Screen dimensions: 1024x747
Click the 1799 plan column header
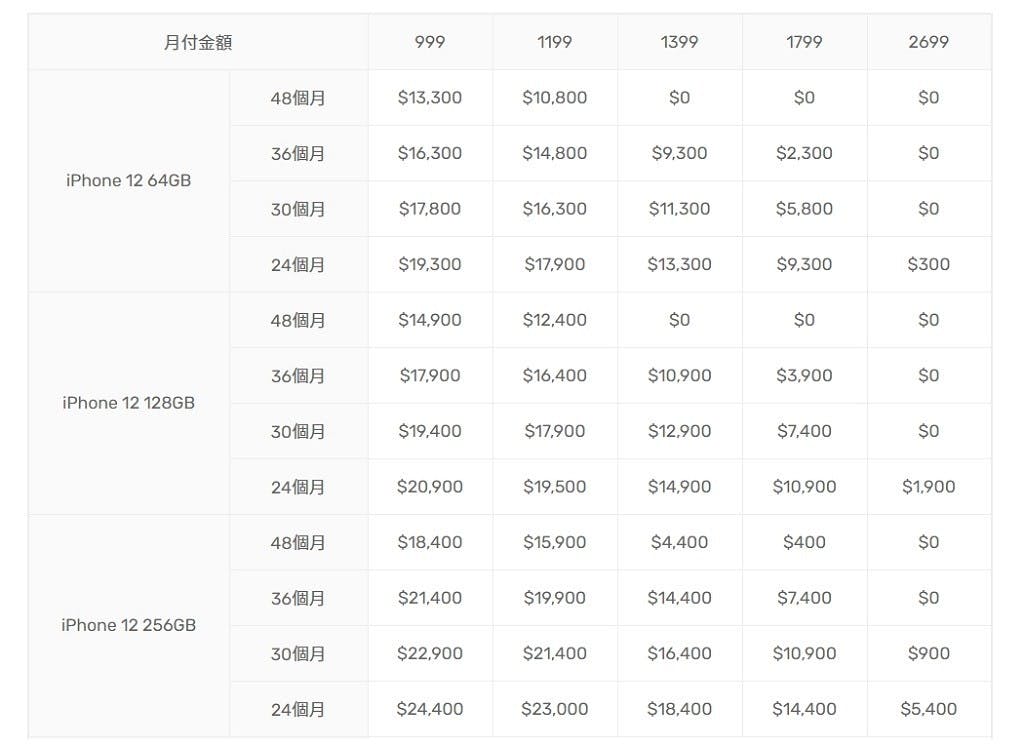pos(804,42)
